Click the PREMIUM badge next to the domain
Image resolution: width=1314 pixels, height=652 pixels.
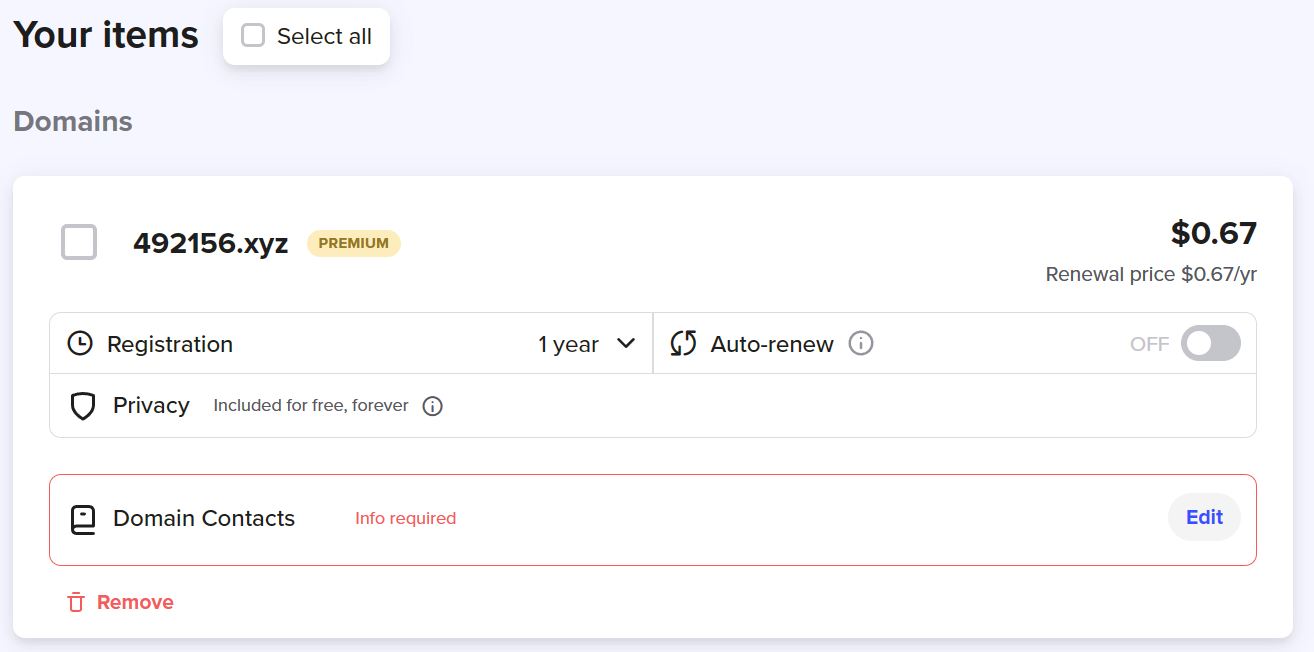[x=353, y=243]
